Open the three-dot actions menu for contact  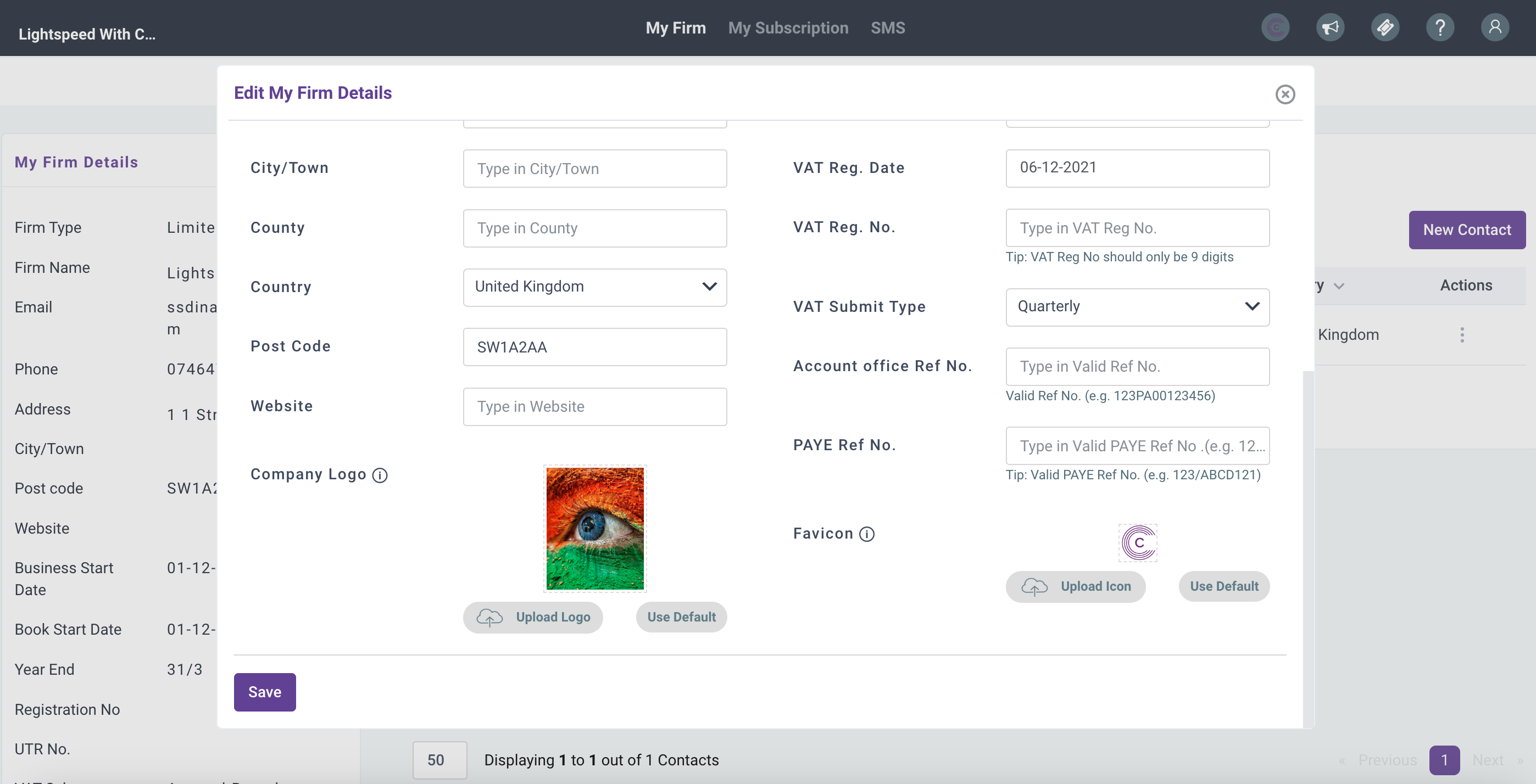1461,335
